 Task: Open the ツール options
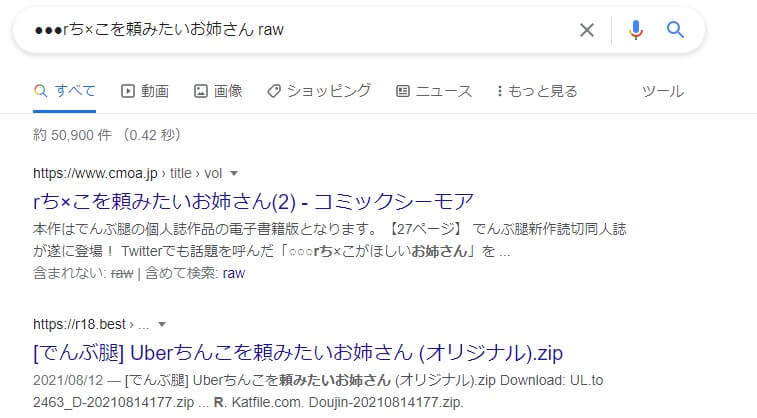662,91
